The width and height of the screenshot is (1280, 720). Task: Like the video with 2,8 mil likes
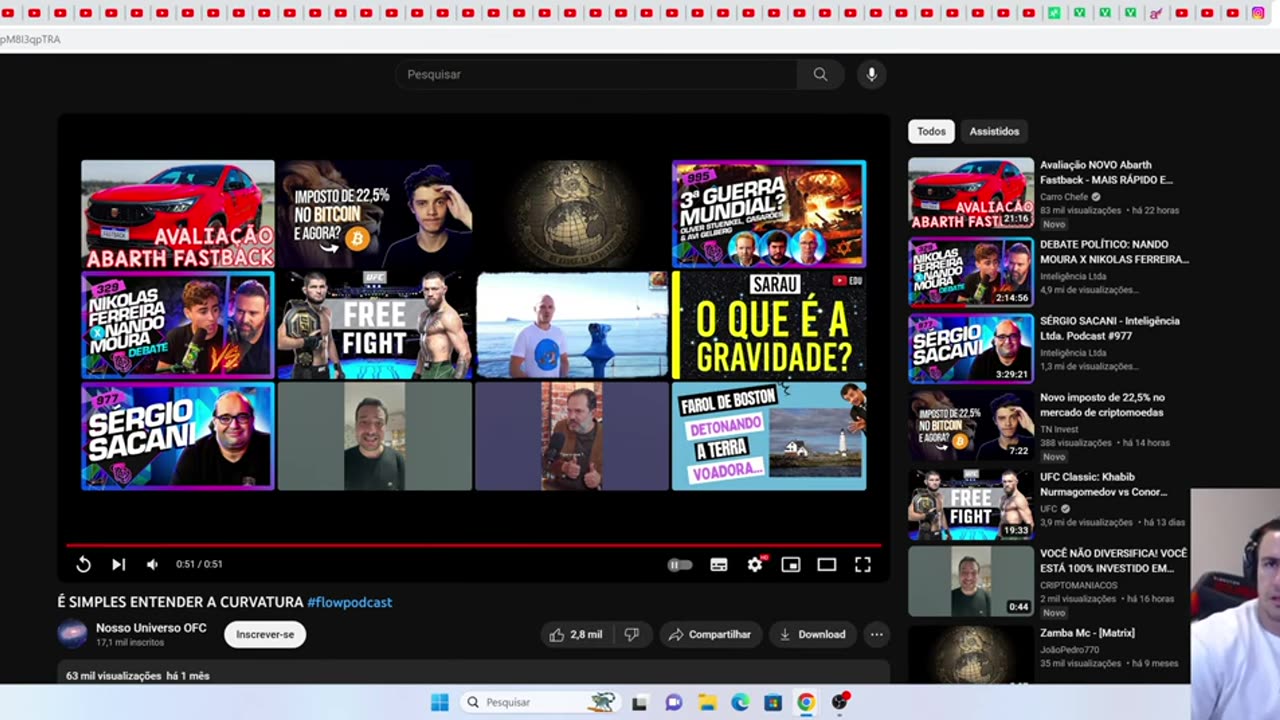pos(576,634)
